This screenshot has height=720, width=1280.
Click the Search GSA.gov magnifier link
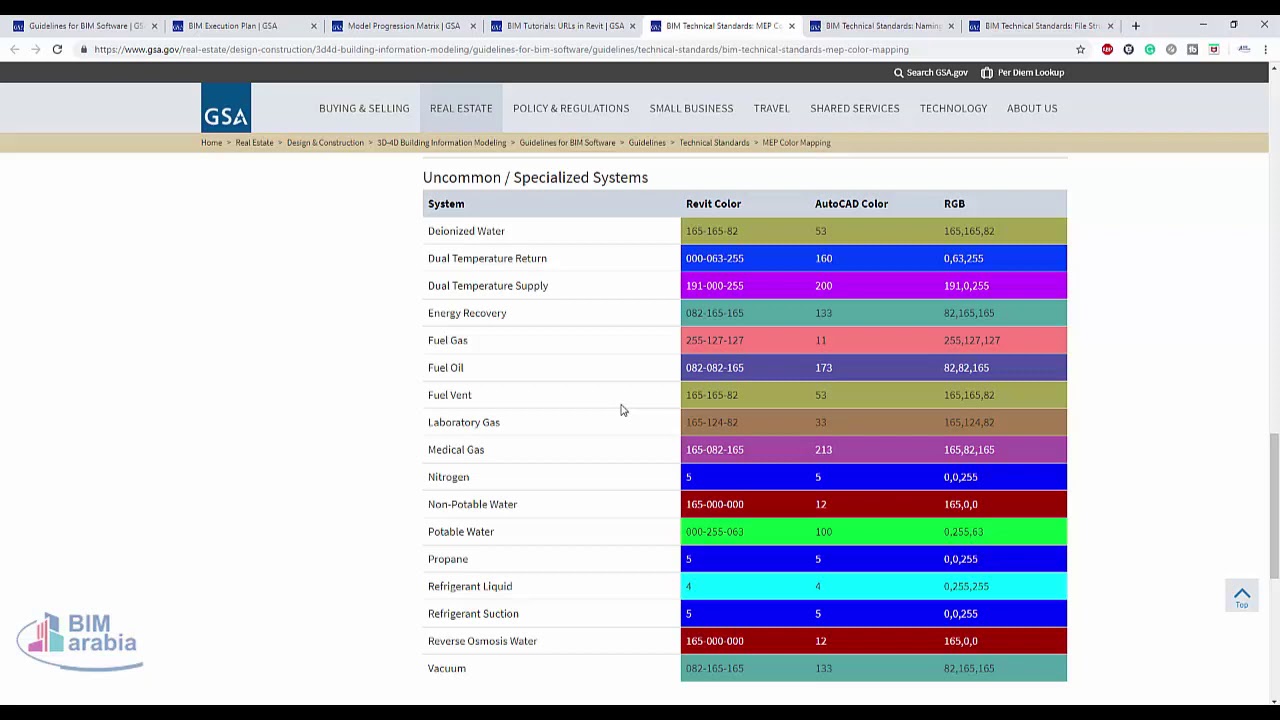[x=930, y=72]
